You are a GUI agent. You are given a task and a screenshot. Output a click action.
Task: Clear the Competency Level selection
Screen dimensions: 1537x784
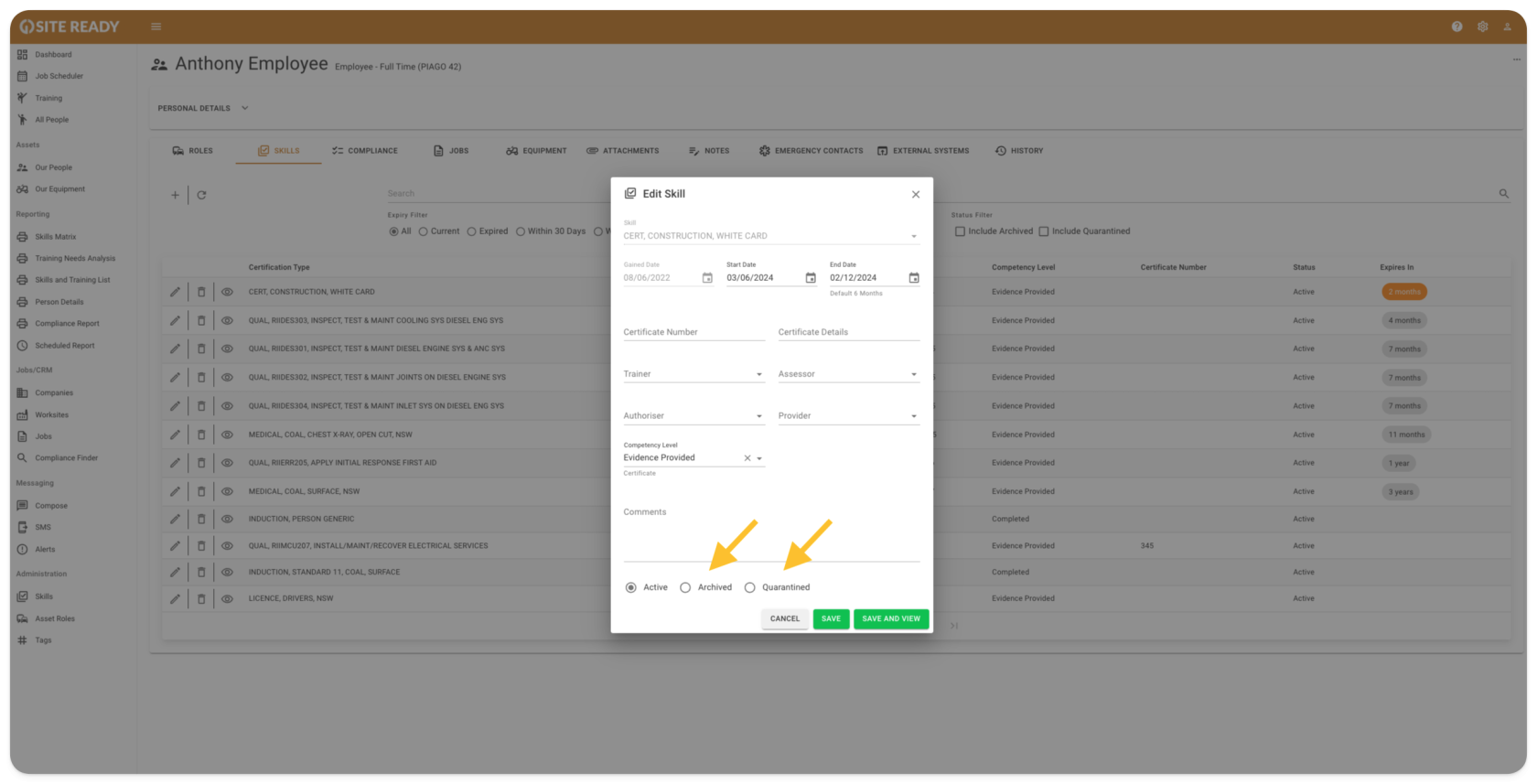point(747,458)
